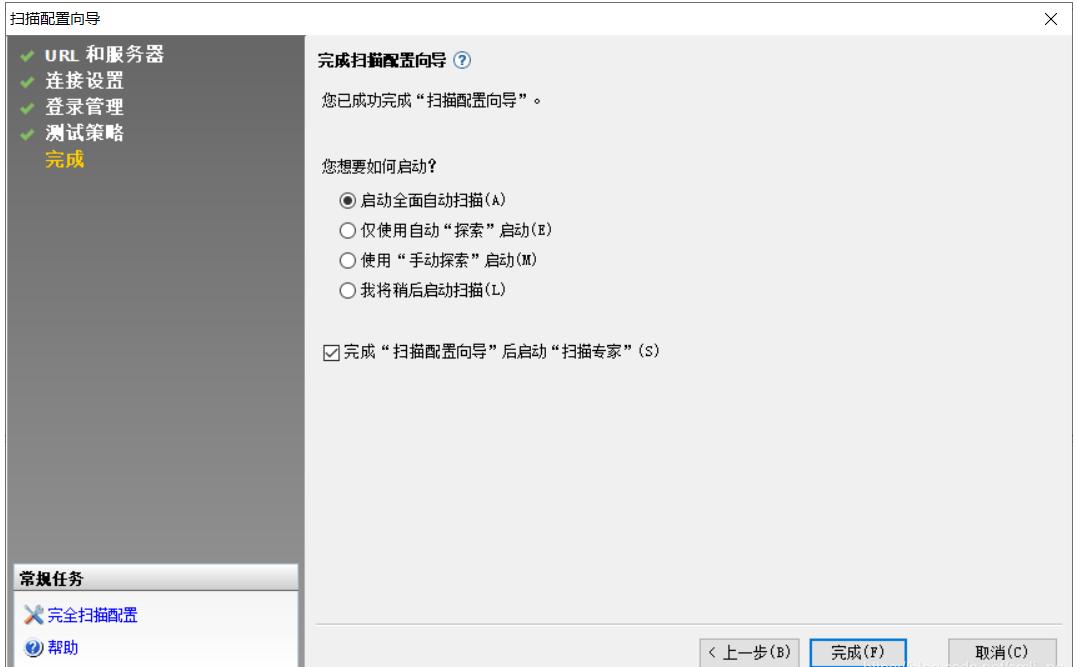
Task: Select 使用"手动探索"启动 radio option
Action: point(348,260)
